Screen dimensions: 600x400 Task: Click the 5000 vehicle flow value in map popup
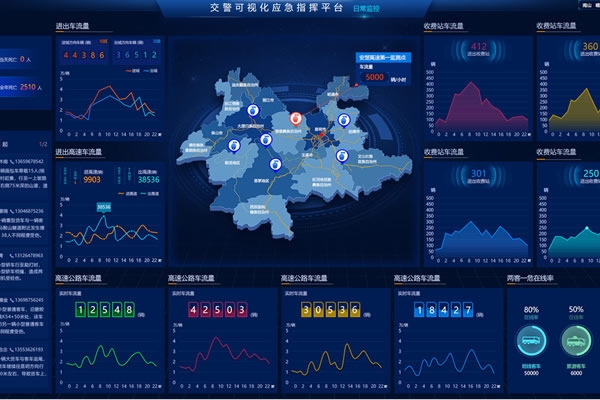pyautogui.click(x=374, y=76)
